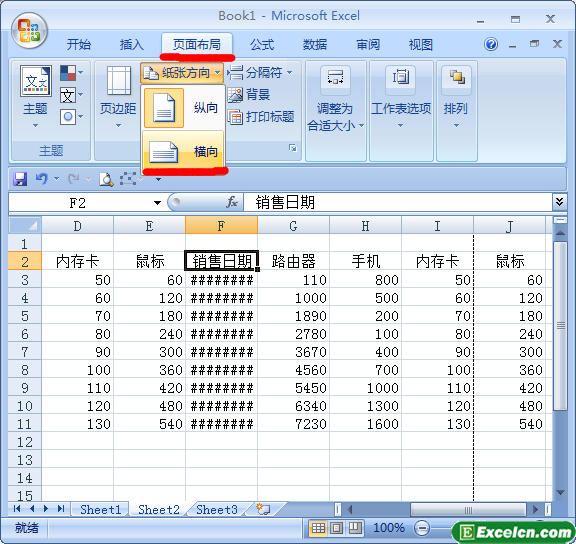Open theme effects dropdown
The image size is (576, 544).
[x=71, y=117]
